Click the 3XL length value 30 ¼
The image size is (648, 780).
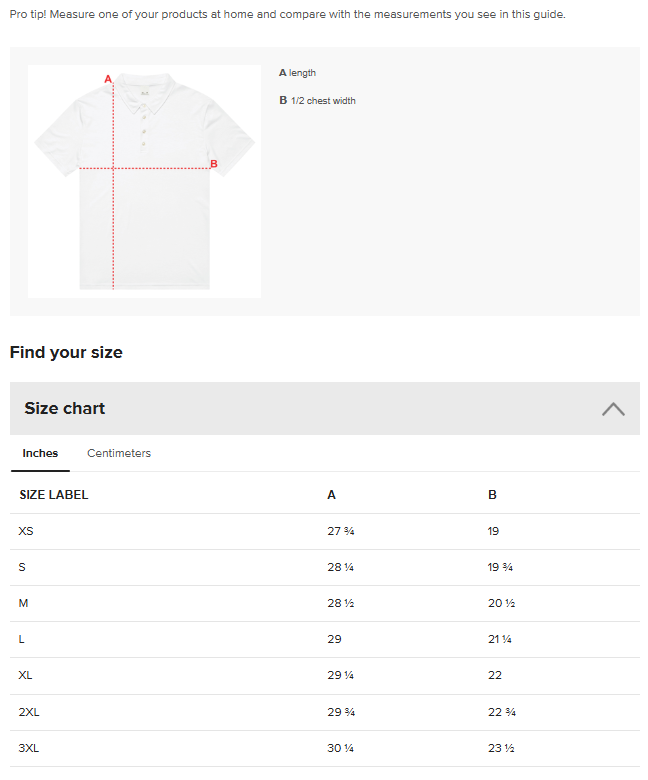pyautogui.click(x=341, y=748)
